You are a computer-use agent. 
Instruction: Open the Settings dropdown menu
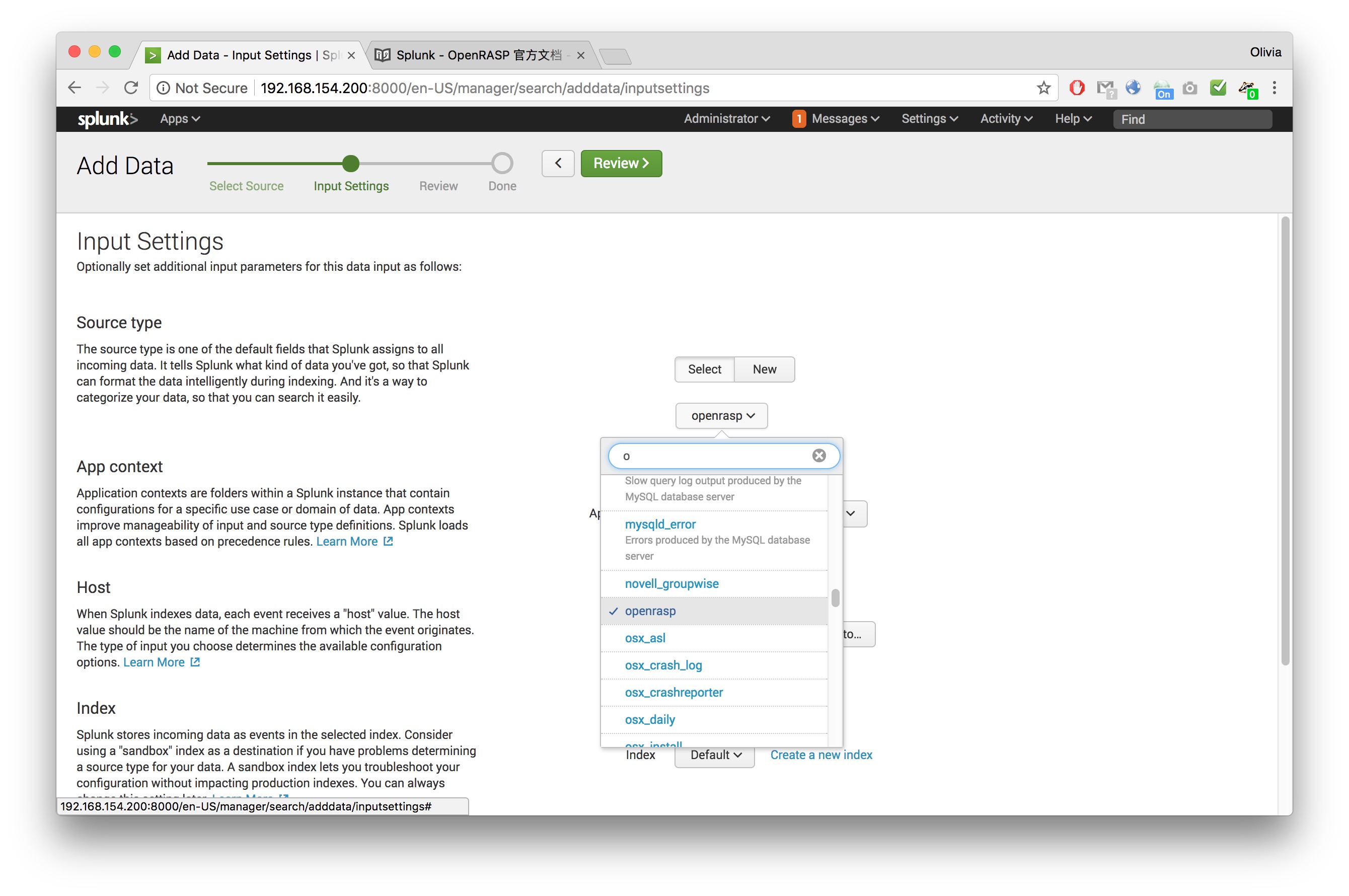click(x=929, y=118)
